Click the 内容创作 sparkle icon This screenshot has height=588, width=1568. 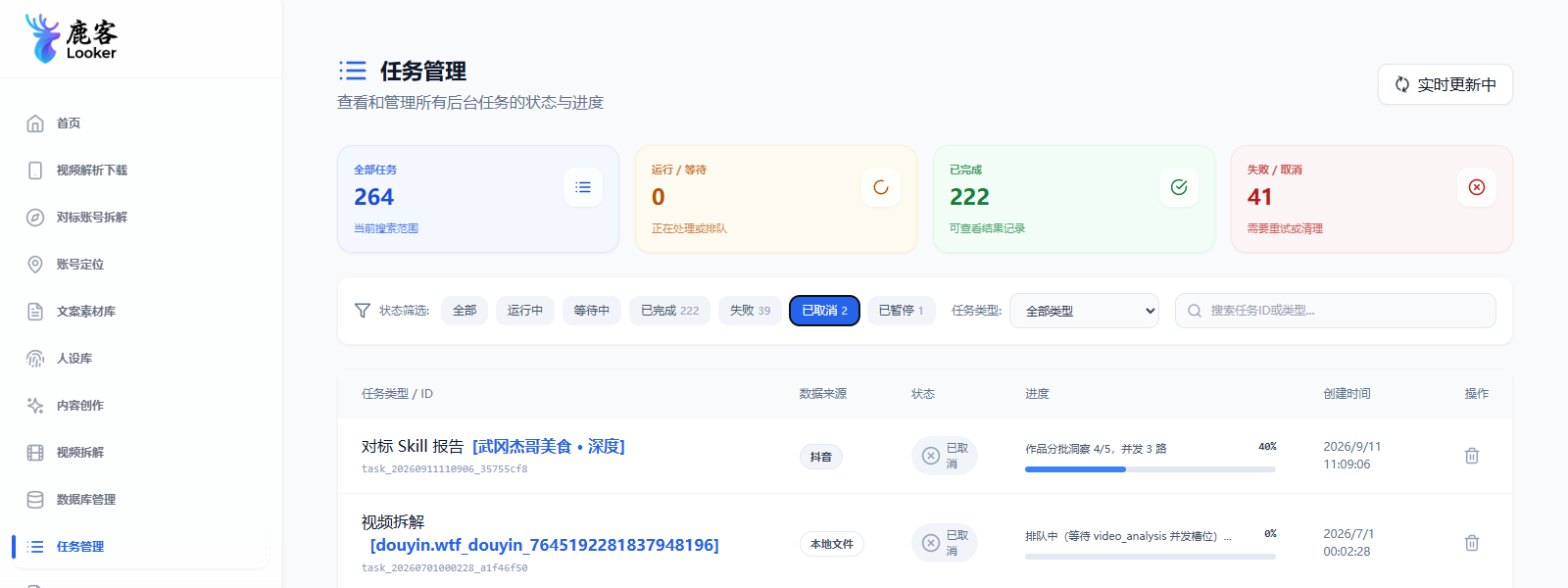(x=35, y=406)
